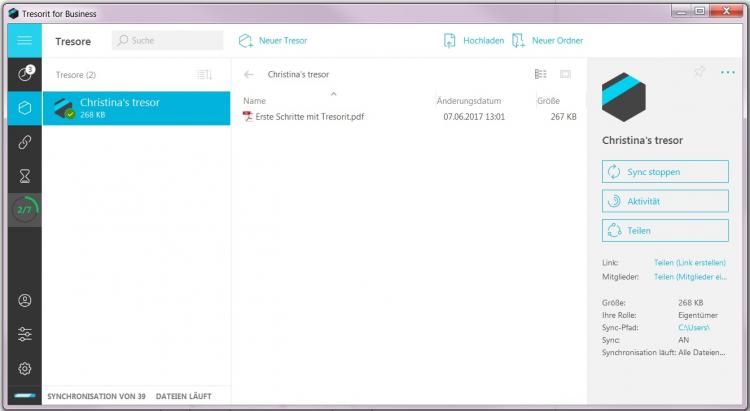Open the tresor list sort options

click(x=204, y=75)
